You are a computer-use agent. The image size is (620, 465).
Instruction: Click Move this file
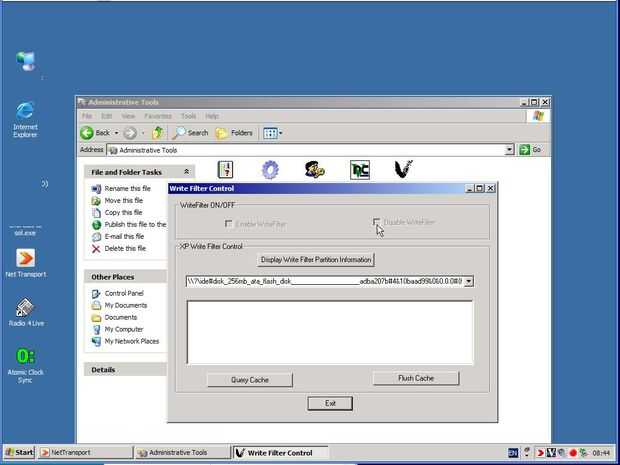(x=123, y=200)
